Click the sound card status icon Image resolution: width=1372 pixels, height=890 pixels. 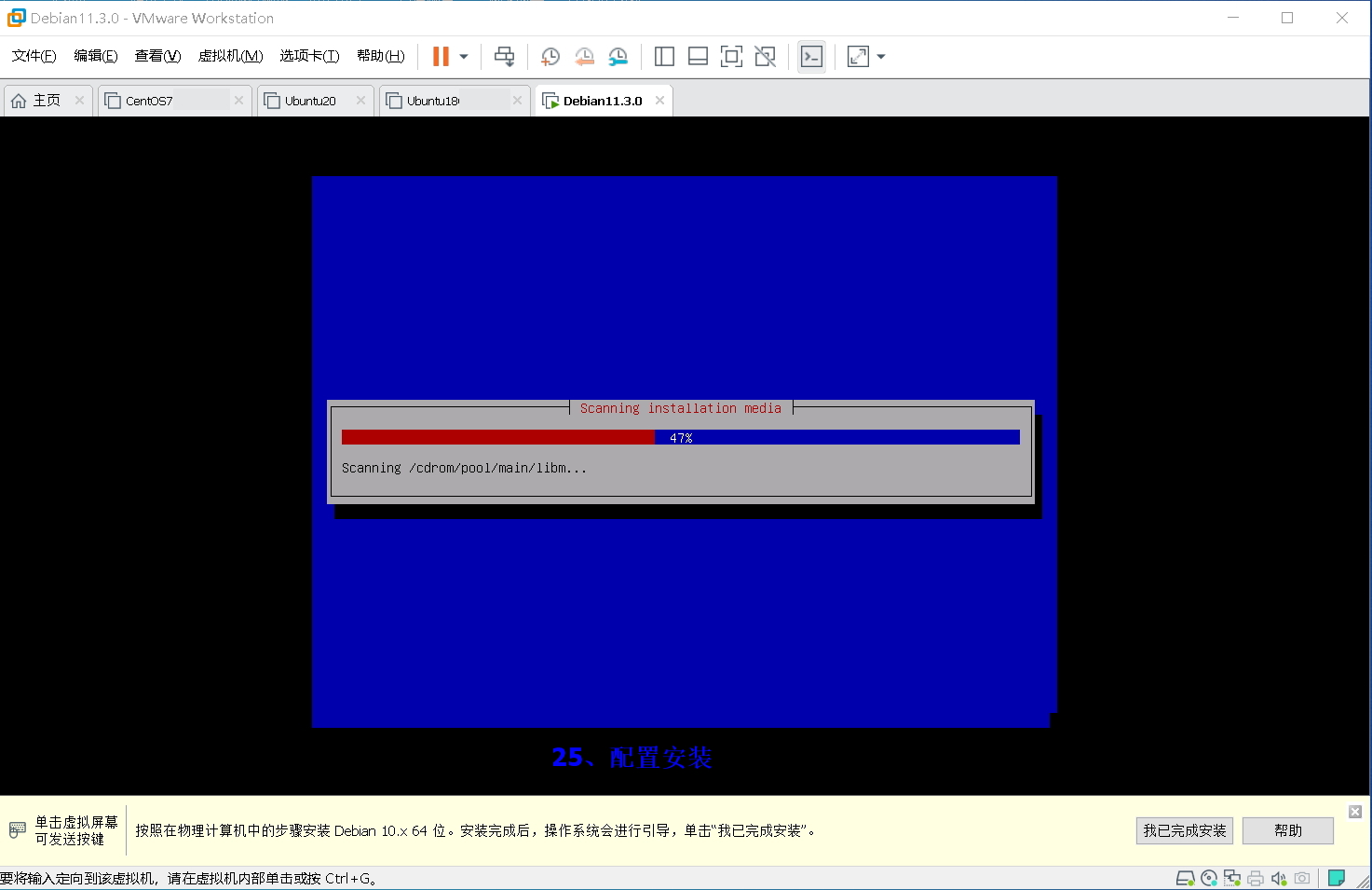[1279, 878]
